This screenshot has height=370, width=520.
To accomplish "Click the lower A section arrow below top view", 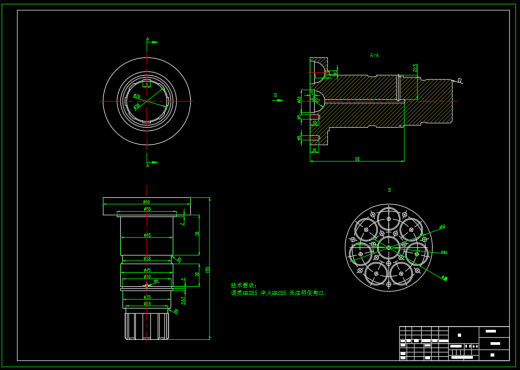I will 152,163.
